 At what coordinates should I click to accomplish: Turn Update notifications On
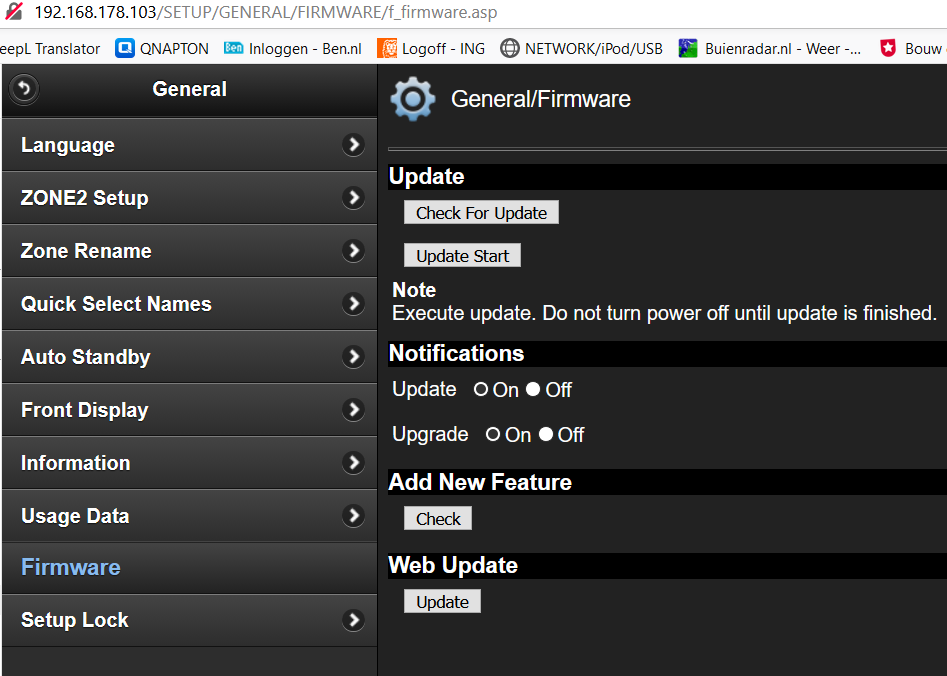[x=481, y=390]
